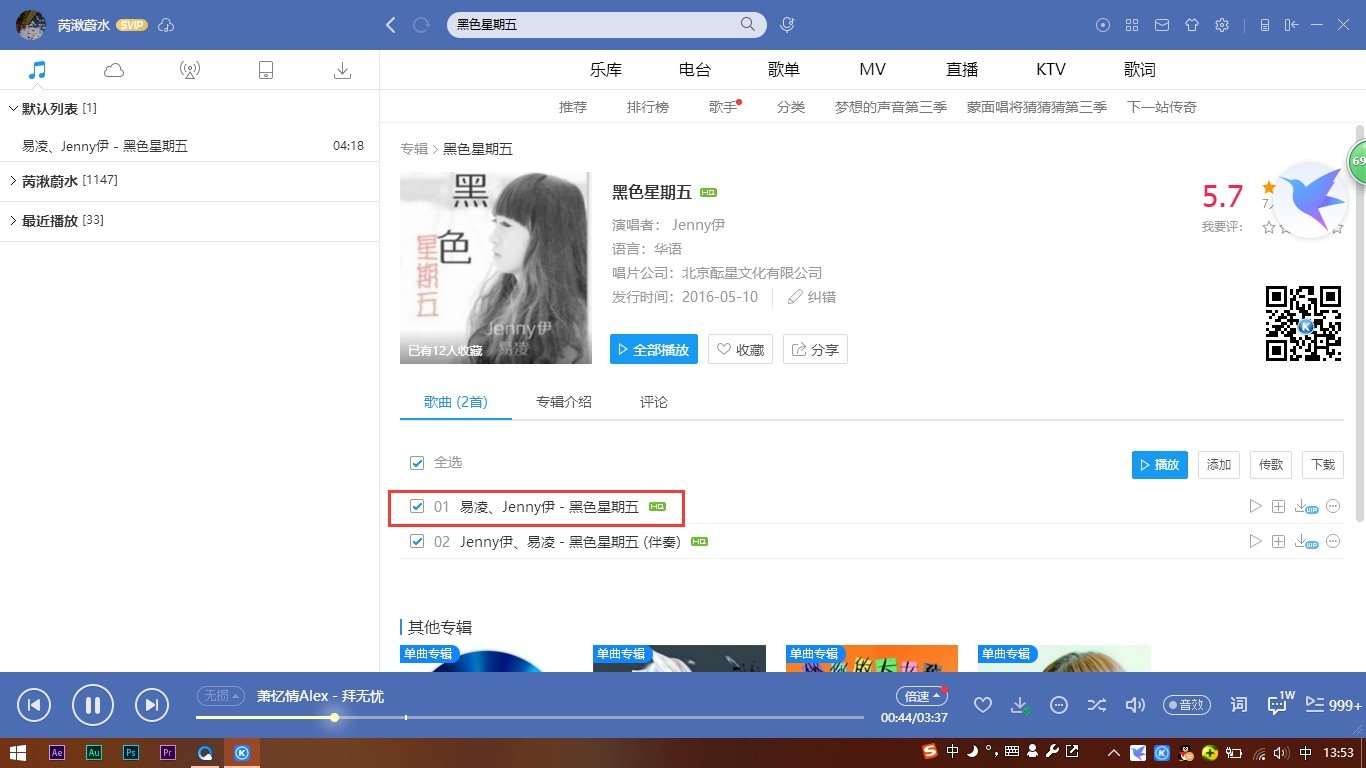Click the 分享 share button
The image size is (1366, 768).
[x=815, y=349]
